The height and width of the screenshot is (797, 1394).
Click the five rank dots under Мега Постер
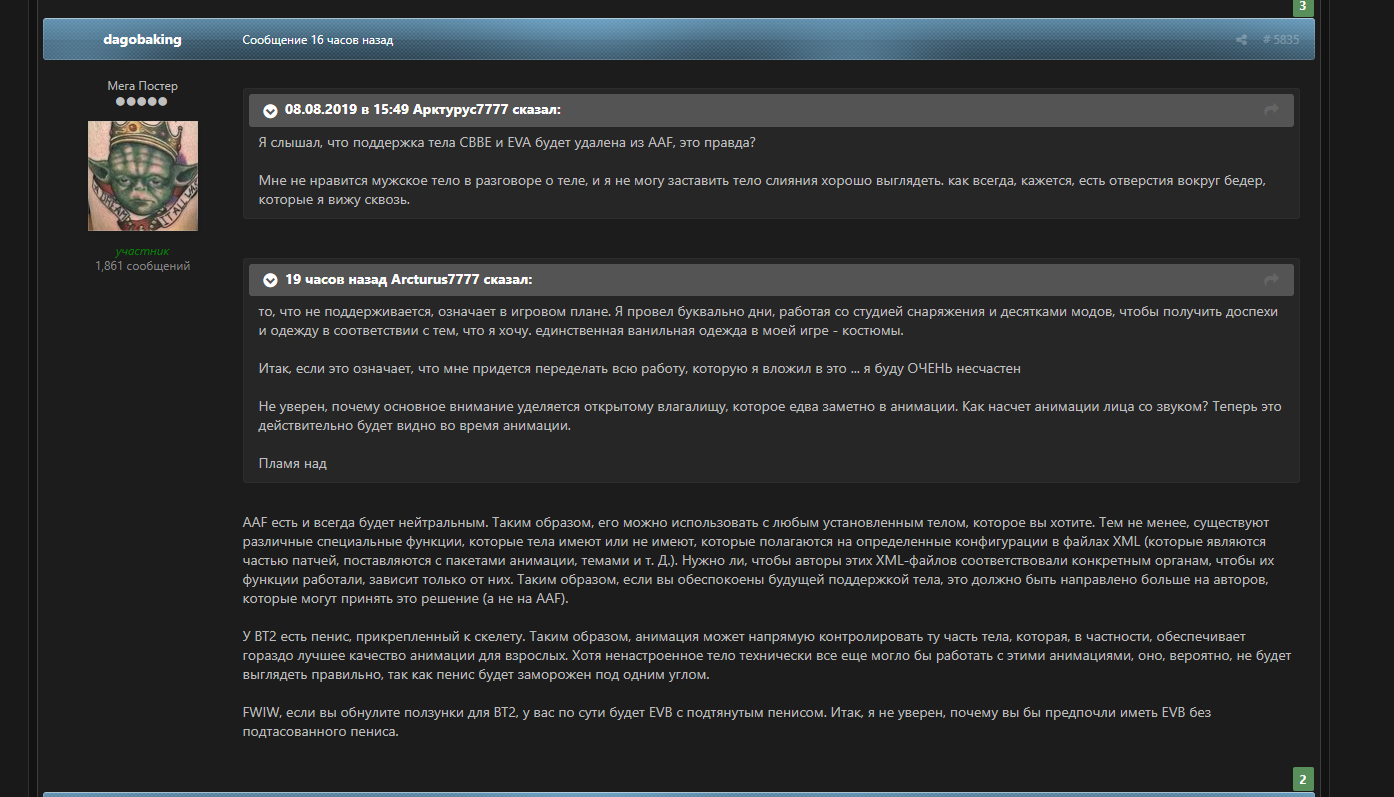(142, 102)
